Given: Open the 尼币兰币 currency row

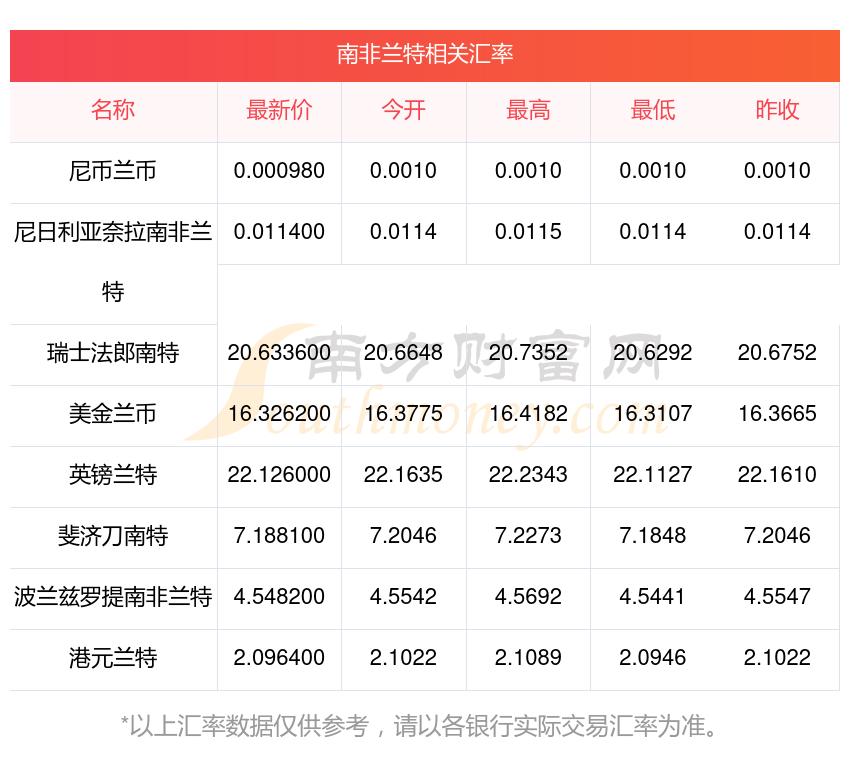Looking at the screenshot, I should [114, 172].
